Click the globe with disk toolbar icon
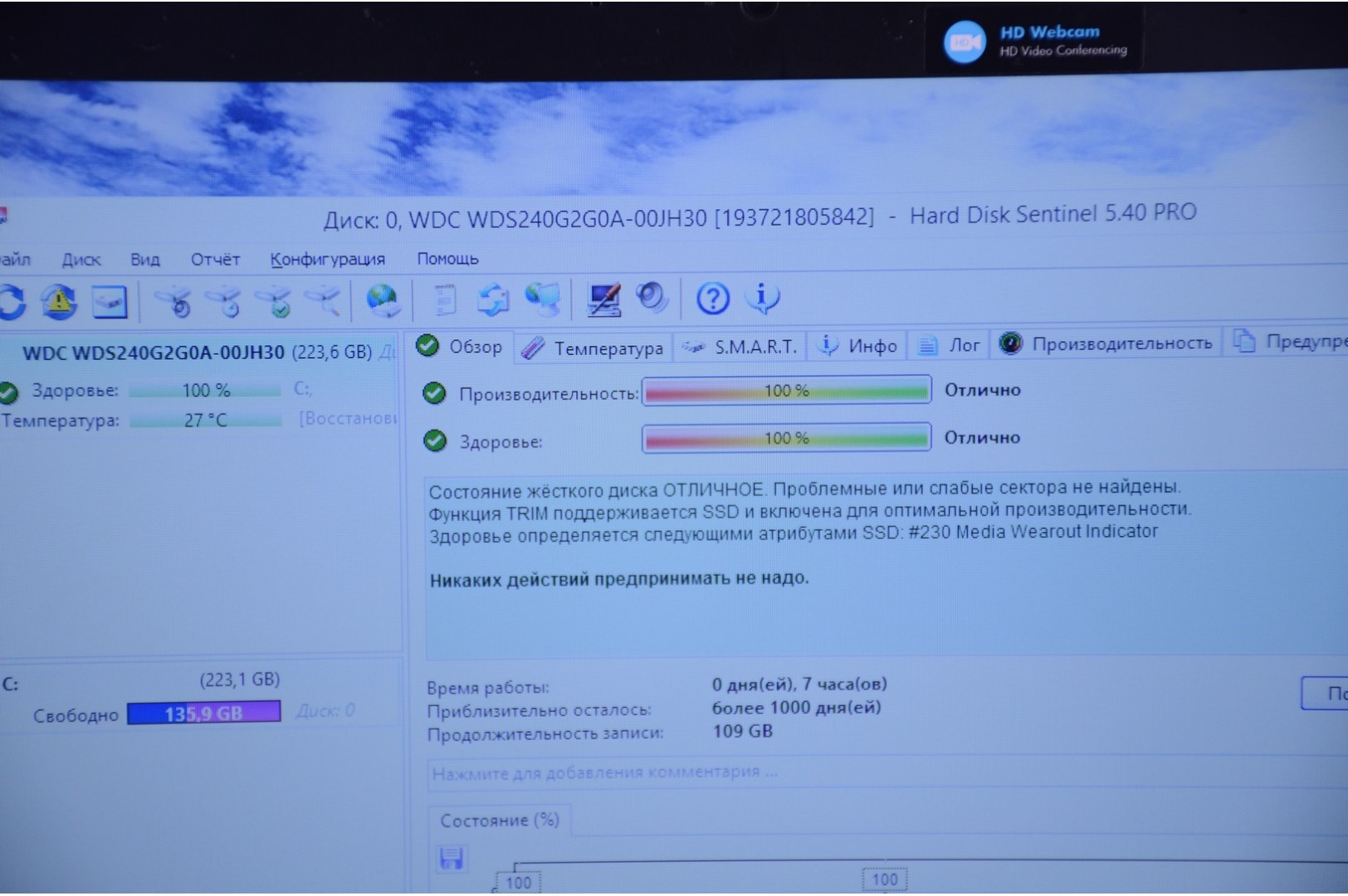 (383, 300)
